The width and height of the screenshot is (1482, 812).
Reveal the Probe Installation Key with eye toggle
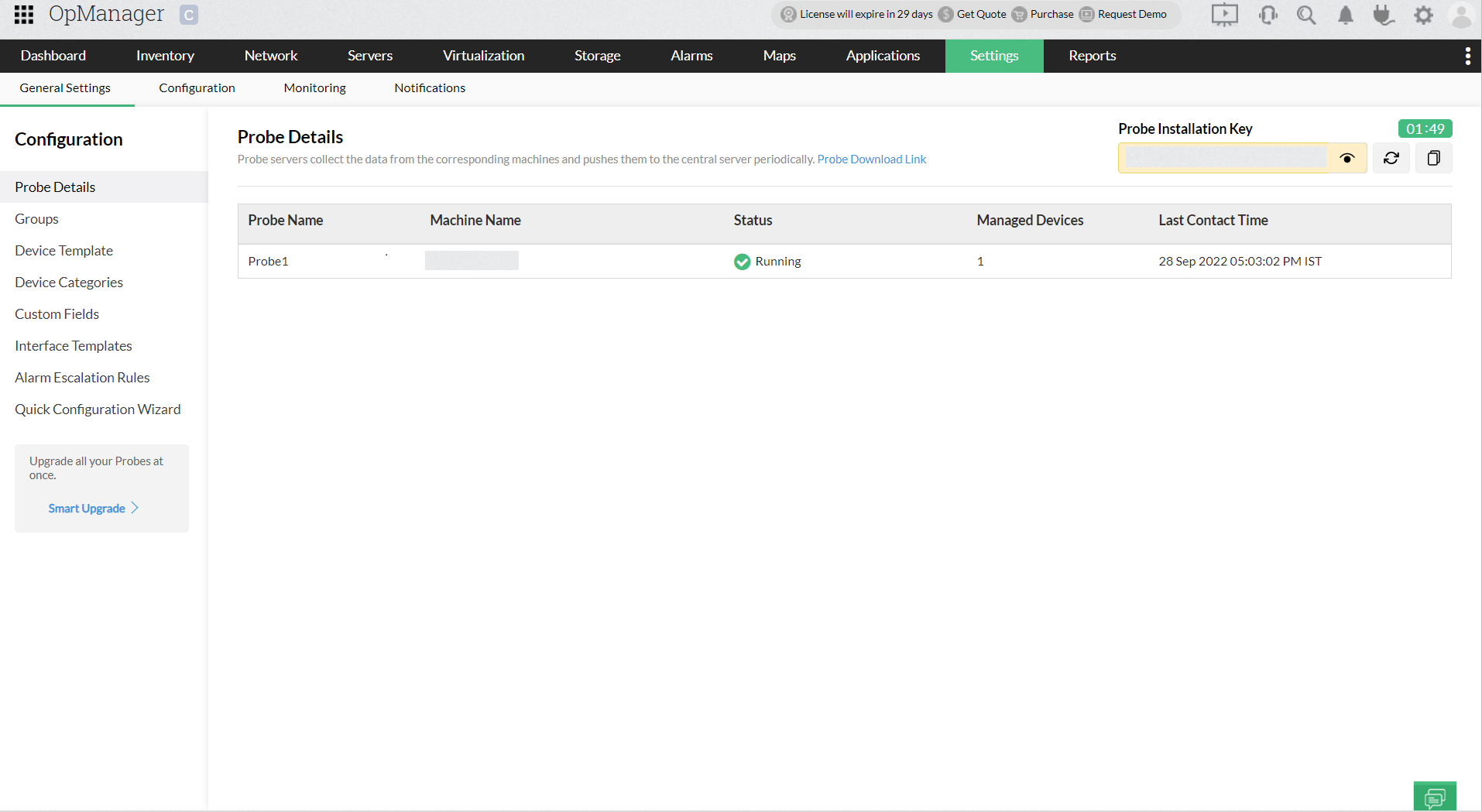pos(1347,158)
